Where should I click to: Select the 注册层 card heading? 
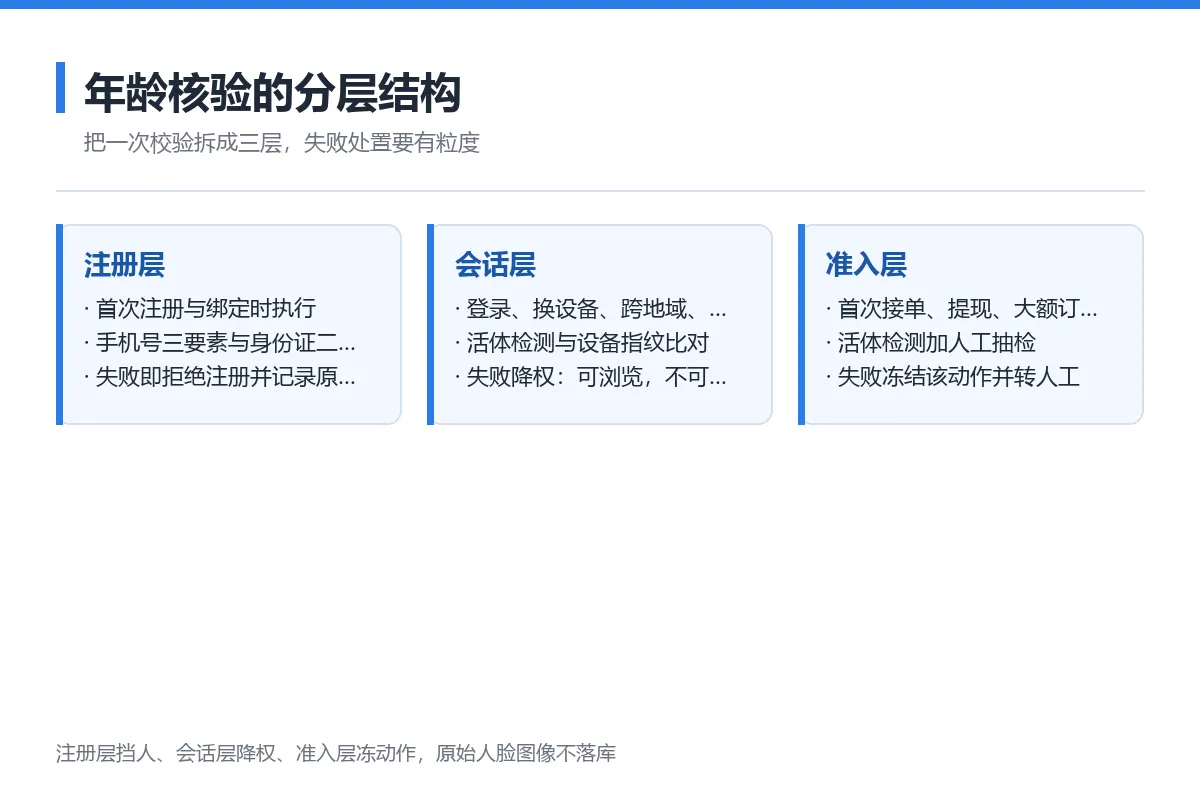(124, 265)
